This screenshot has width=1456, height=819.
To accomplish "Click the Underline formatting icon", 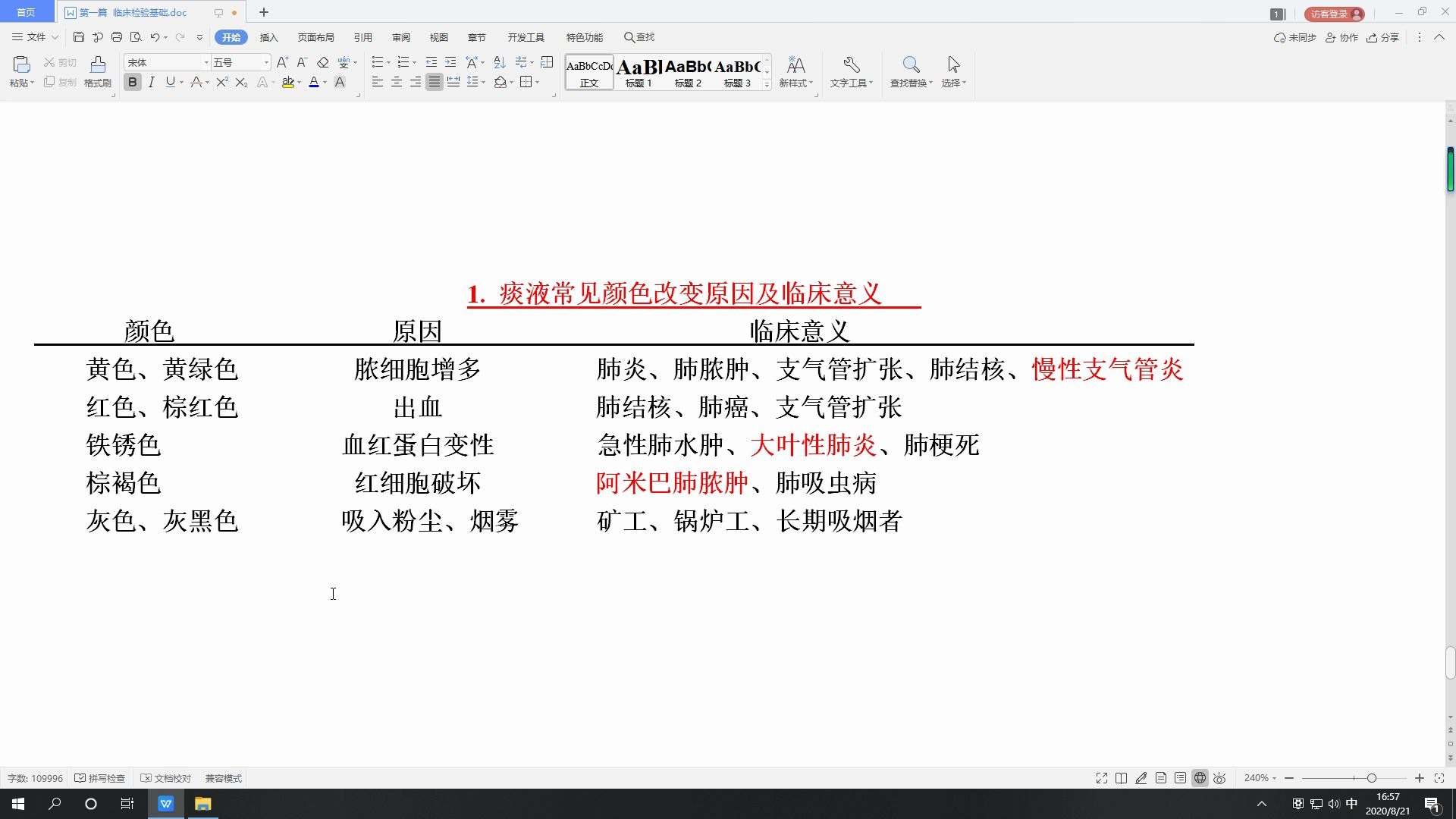I will pyautogui.click(x=169, y=82).
